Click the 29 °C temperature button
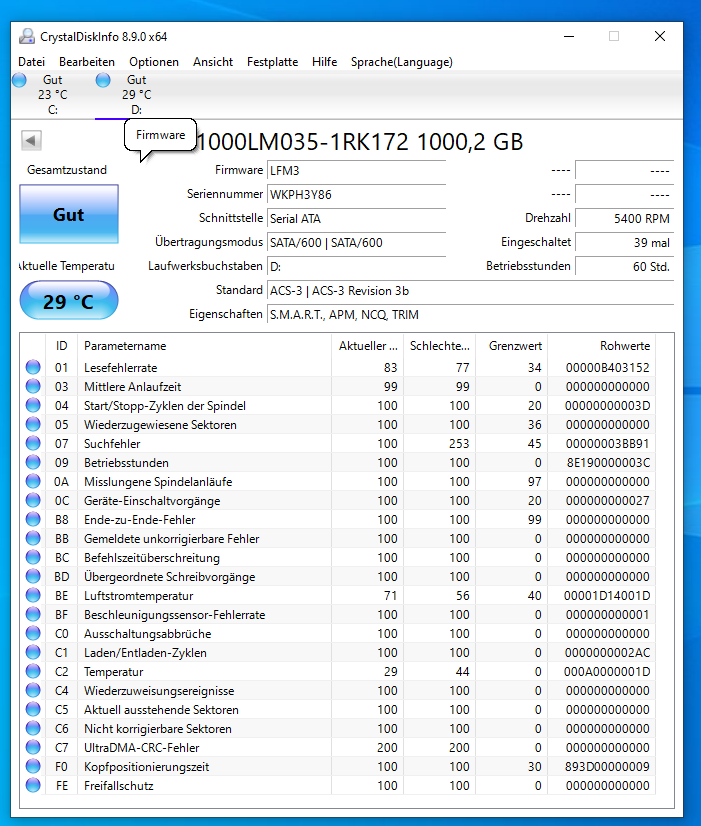 69,300
